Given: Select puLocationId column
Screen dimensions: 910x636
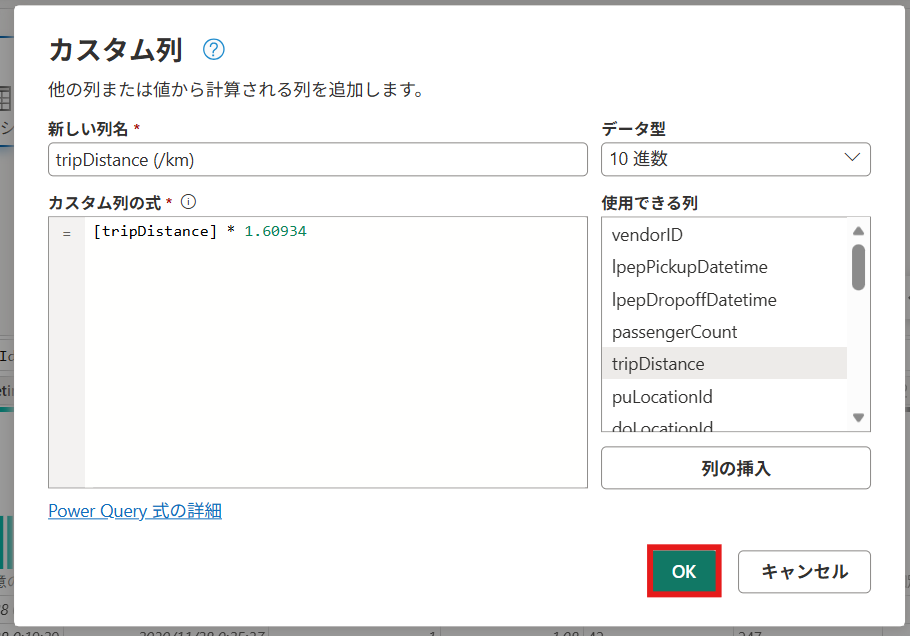Looking at the screenshot, I should 662,397.
